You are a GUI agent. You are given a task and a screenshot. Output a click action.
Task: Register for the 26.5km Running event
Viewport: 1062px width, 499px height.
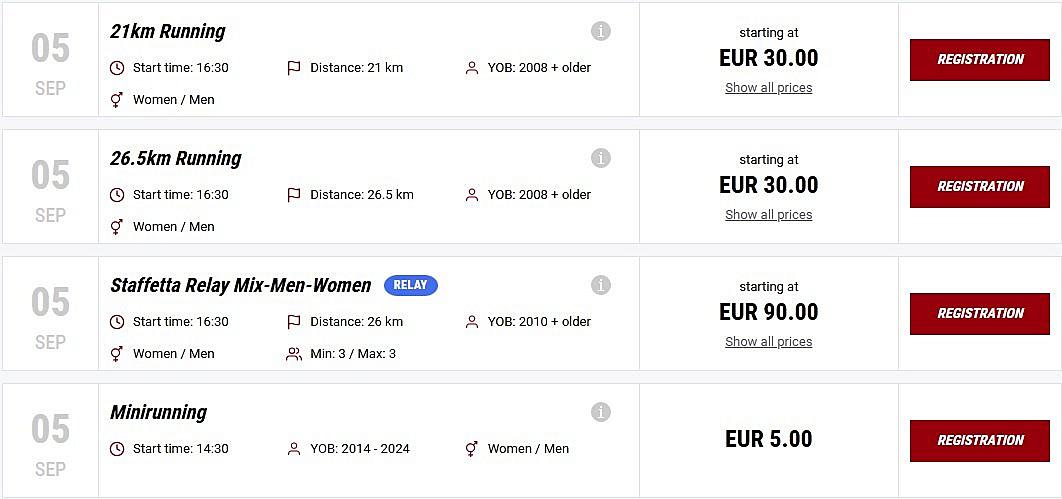[979, 187]
